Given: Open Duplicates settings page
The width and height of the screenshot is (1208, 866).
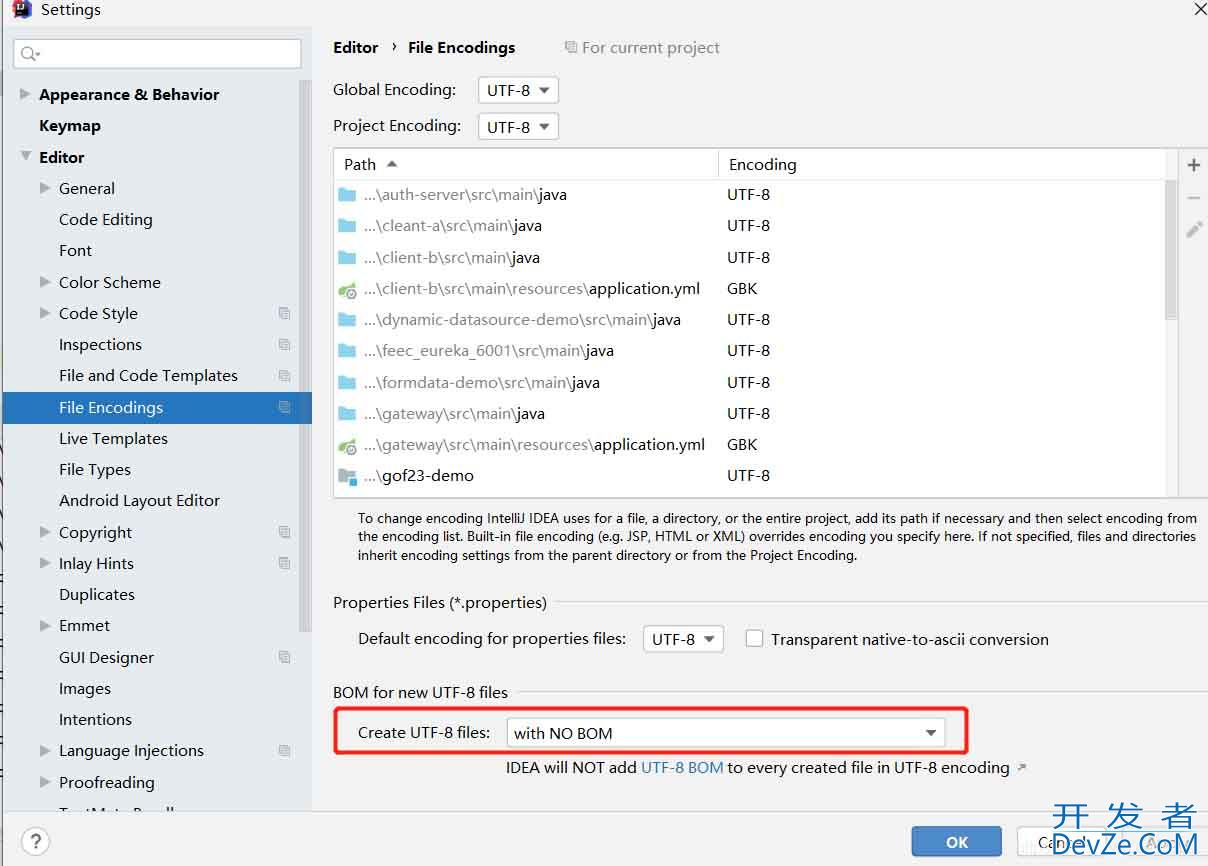Looking at the screenshot, I should point(97,595).
